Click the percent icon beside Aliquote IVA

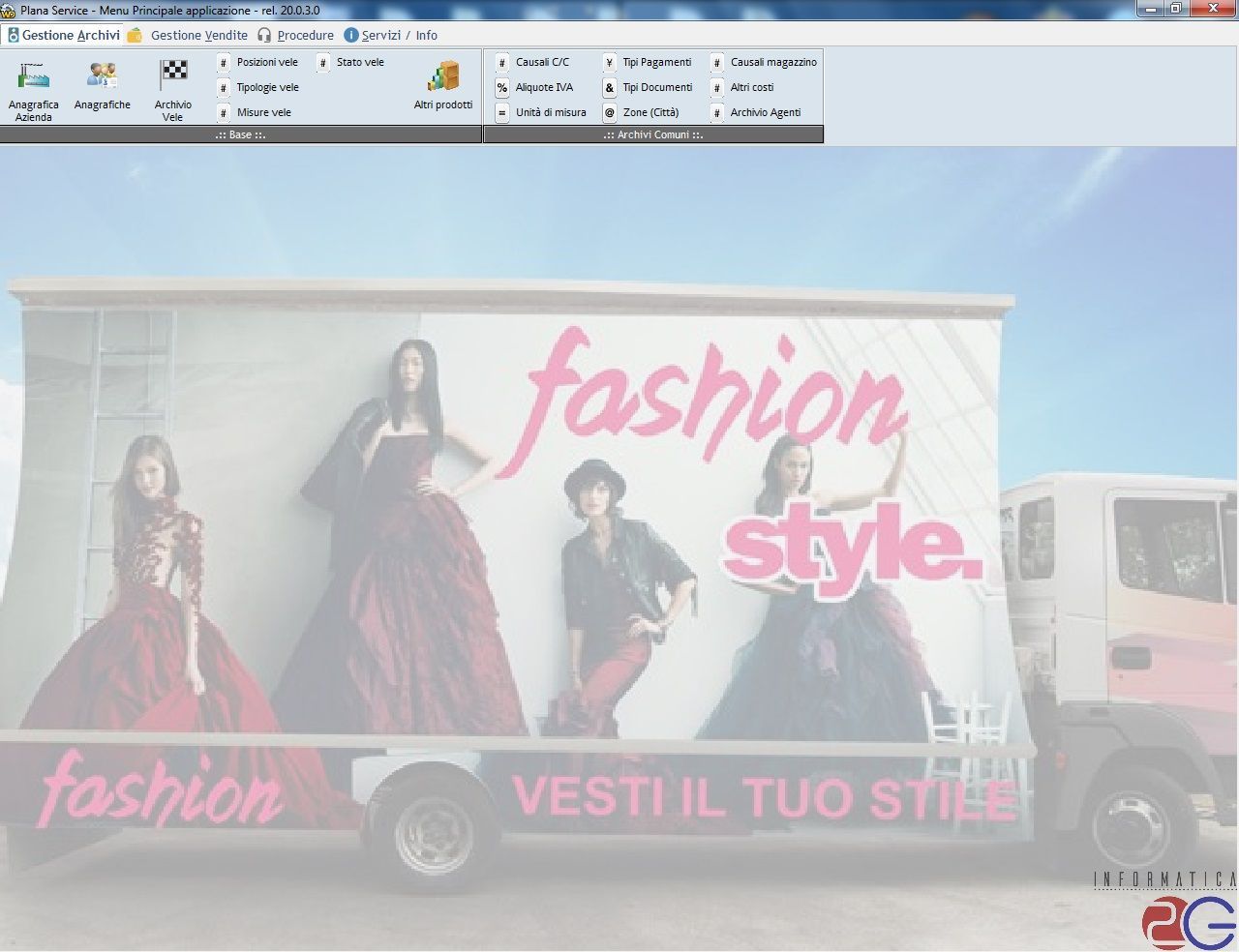pyautogui.click(x=501, y=87)
